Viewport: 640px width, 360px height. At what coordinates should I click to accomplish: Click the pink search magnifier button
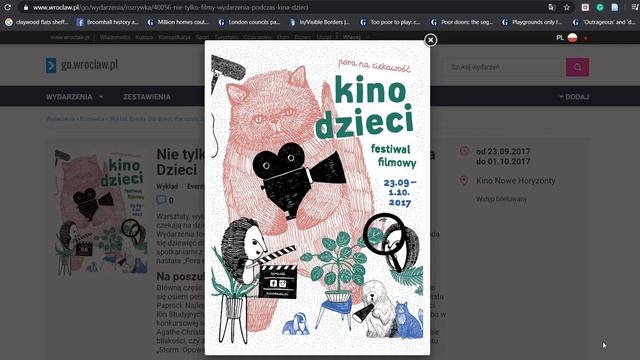tap(577, 67)
